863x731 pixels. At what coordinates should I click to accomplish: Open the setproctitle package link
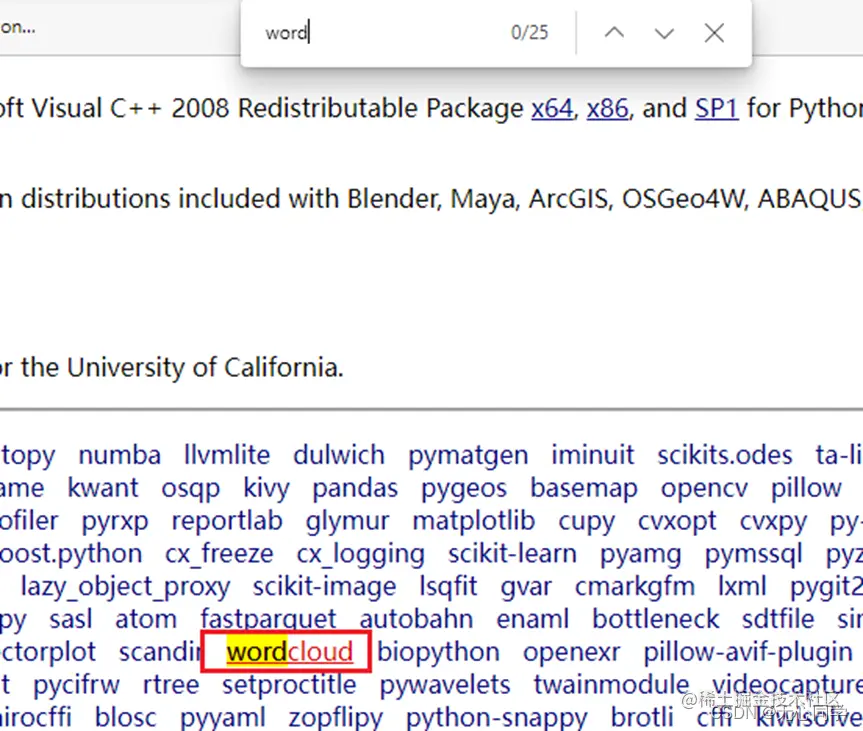pyautogui.click(x=289, y=685)
